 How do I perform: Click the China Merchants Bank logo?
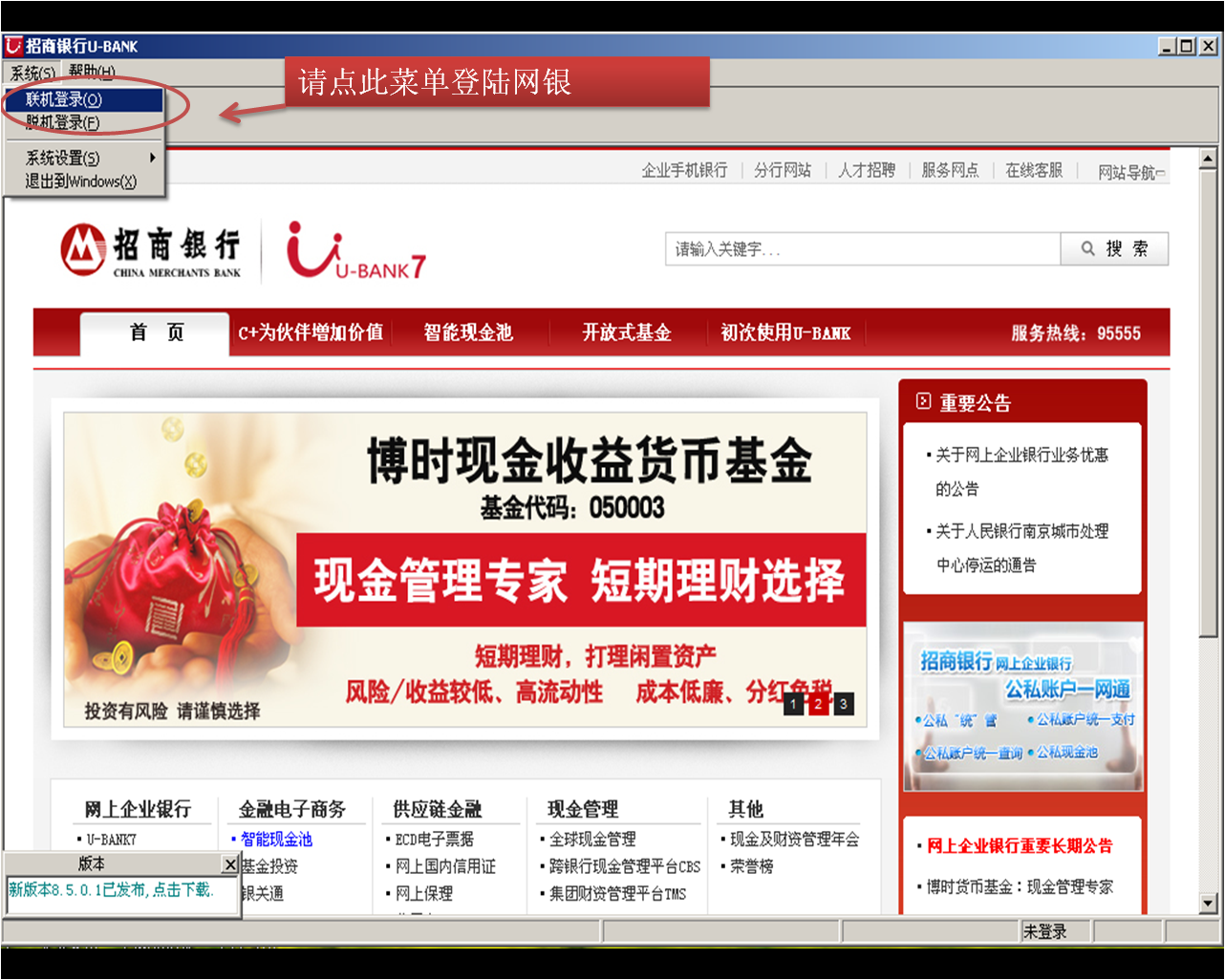point(151,251)
